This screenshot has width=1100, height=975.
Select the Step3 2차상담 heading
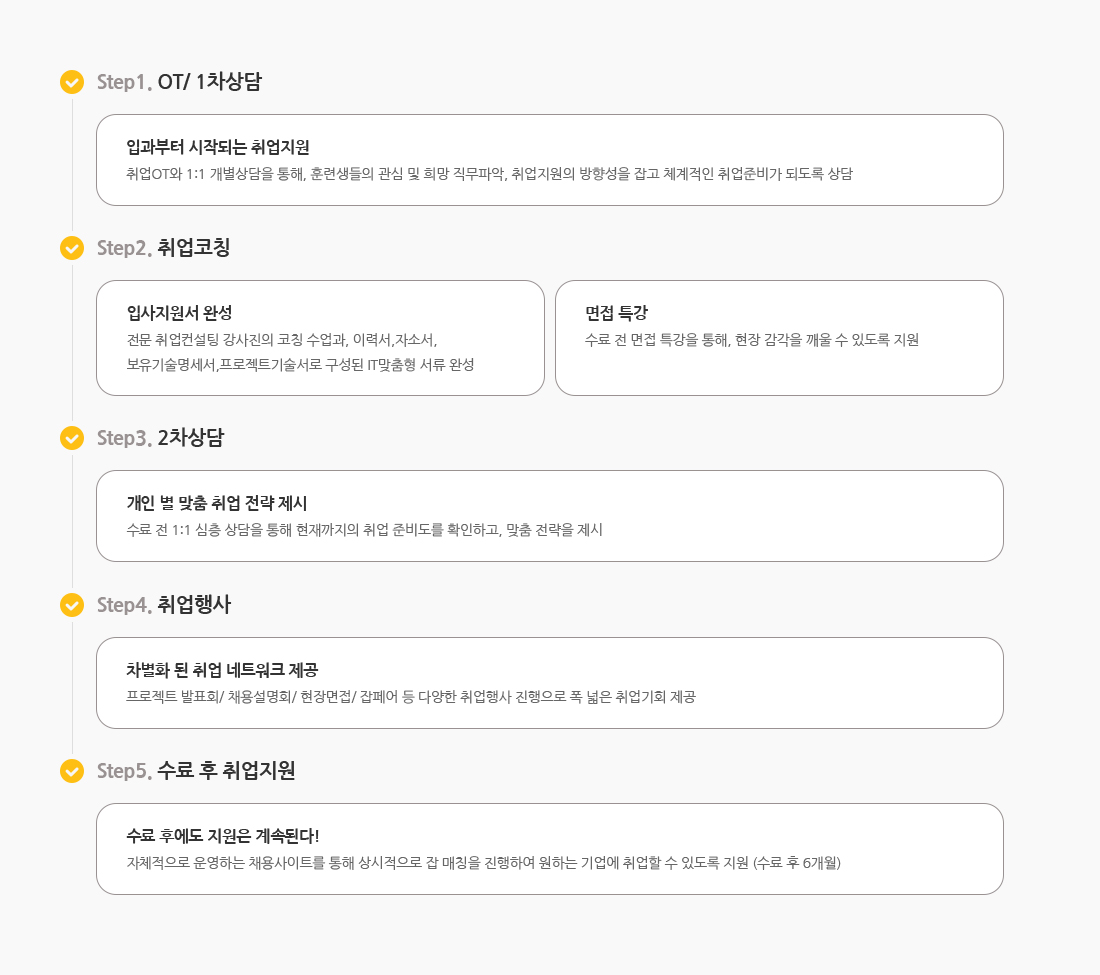pos(161,438)
